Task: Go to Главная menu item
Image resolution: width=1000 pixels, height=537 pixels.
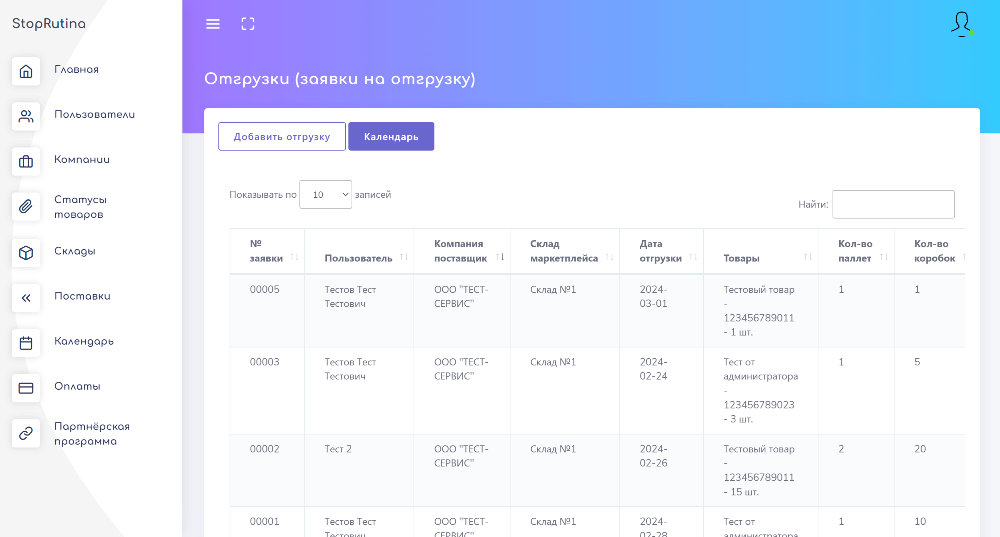Action: (x=77, y=70)
